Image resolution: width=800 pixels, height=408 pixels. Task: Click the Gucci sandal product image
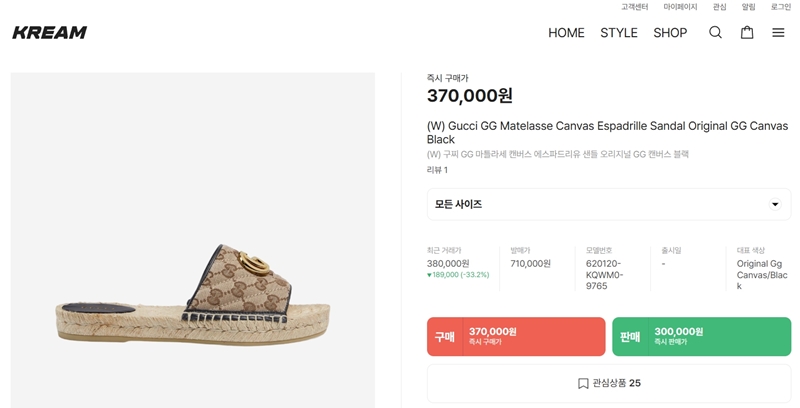[192, 290]
